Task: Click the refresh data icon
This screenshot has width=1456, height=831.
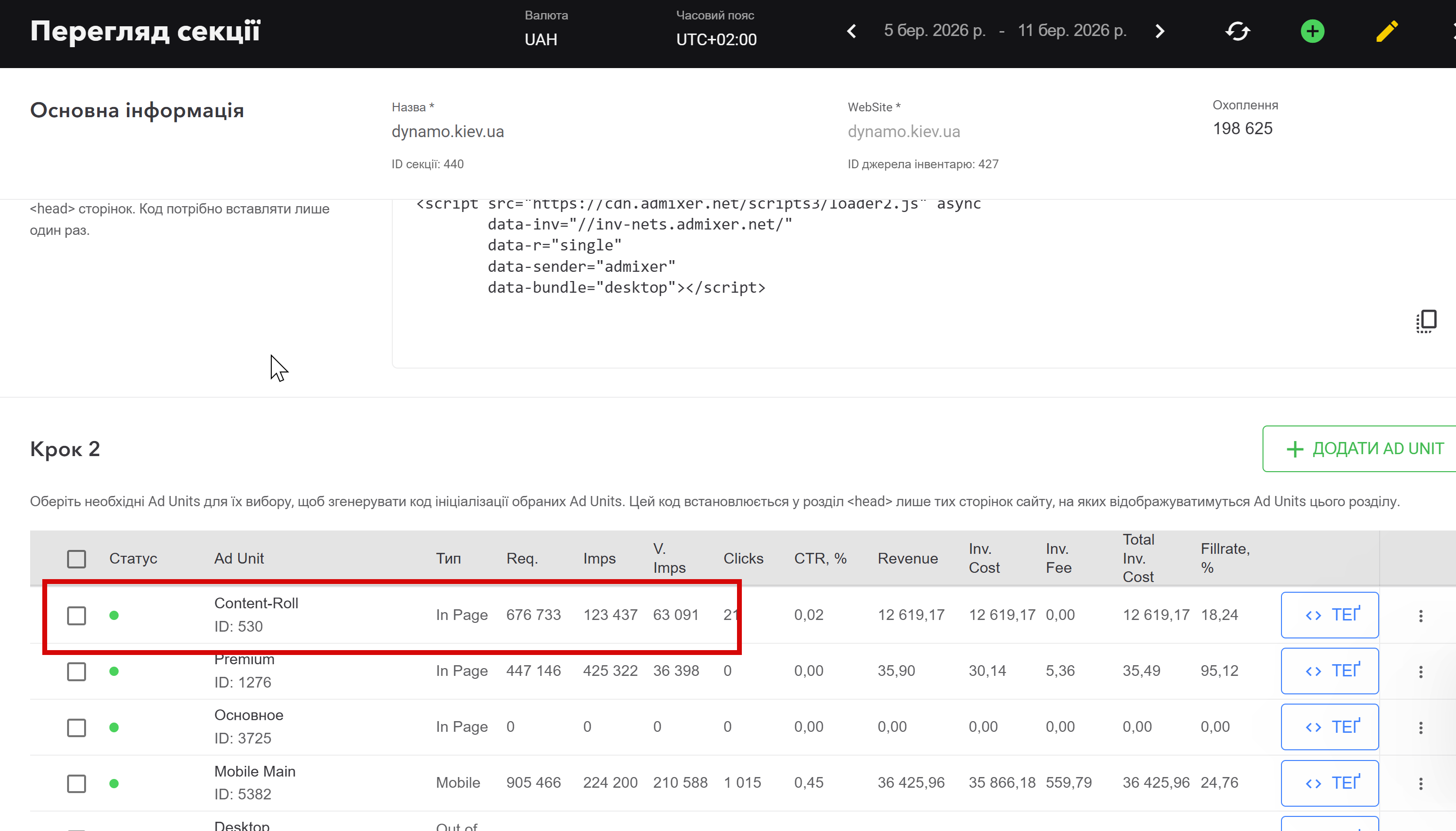Action: 1238,31
